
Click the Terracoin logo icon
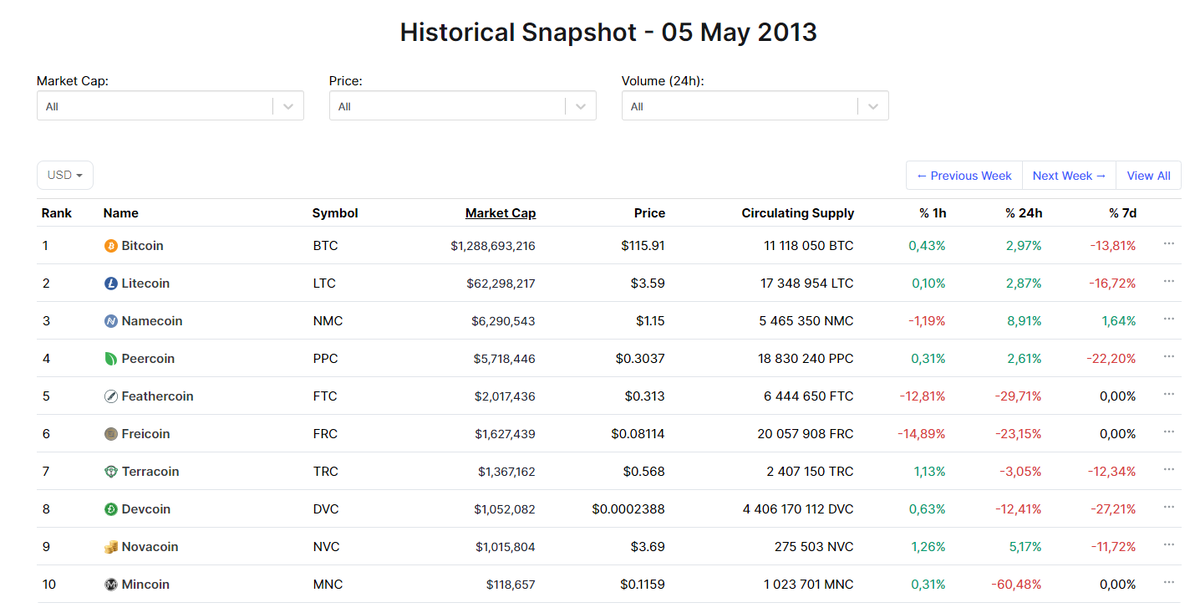click(x=111, y=472)
